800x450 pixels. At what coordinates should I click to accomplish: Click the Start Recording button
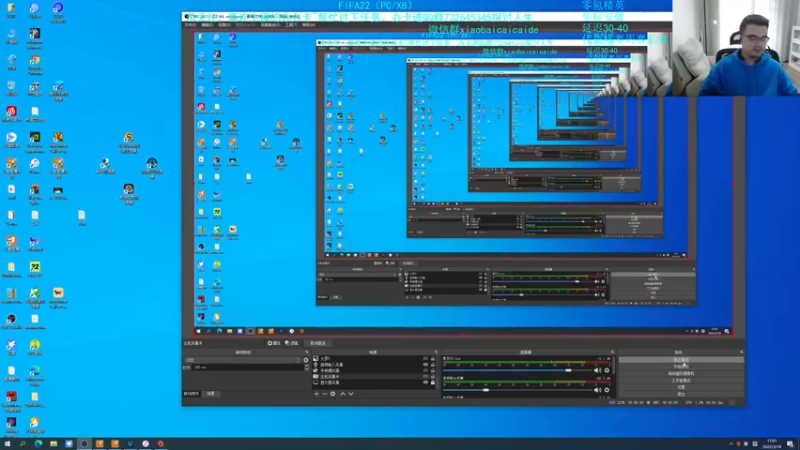pyautogui.click(x=681, y=366)
